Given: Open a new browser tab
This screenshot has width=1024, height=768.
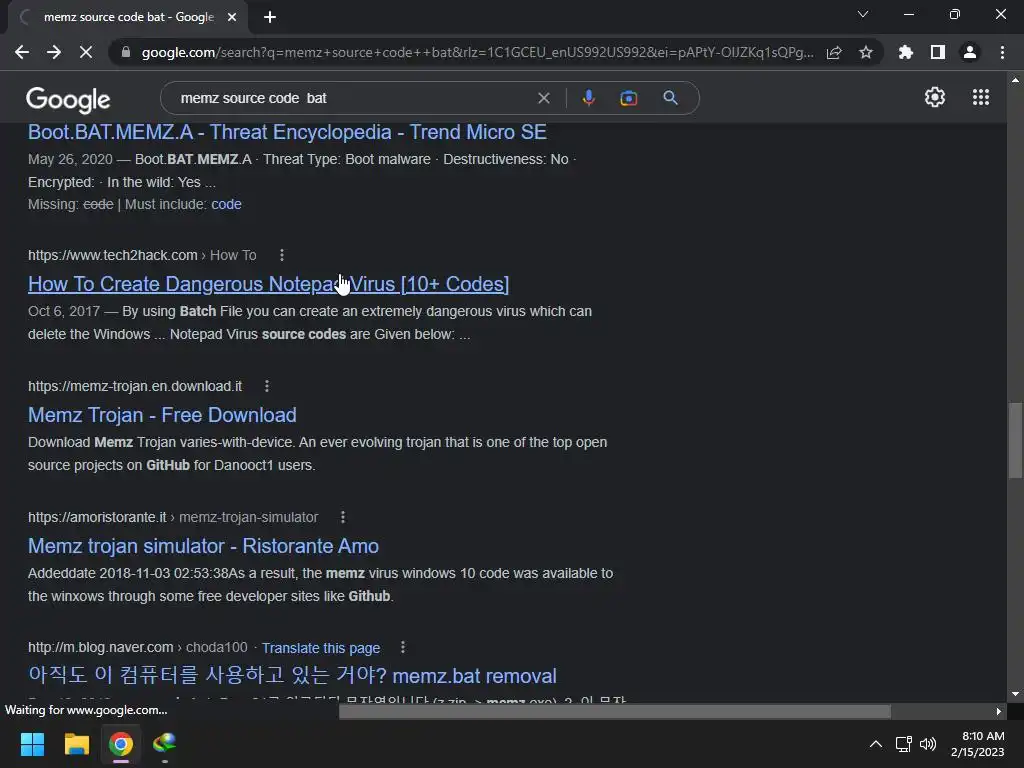Looking at the screenshot, I should (x=270, y=17).
